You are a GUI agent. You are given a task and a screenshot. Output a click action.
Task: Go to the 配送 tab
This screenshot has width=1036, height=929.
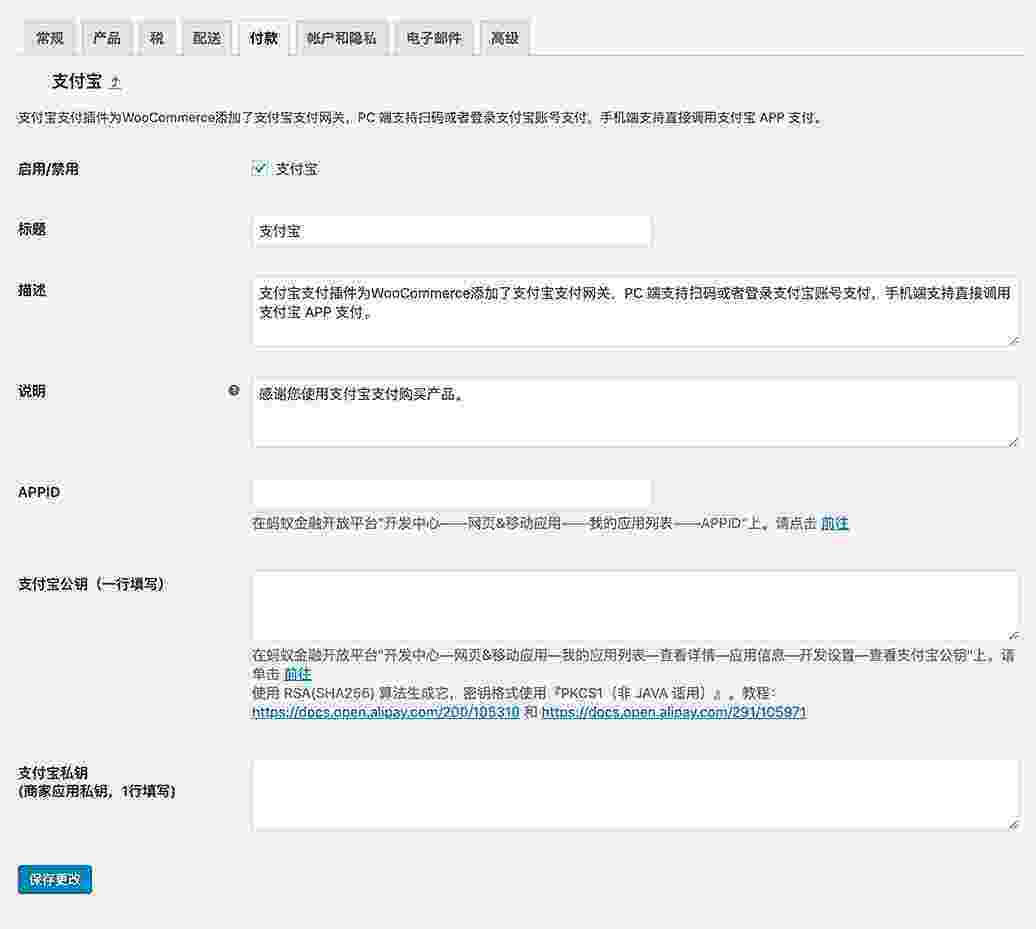point(207,38)
